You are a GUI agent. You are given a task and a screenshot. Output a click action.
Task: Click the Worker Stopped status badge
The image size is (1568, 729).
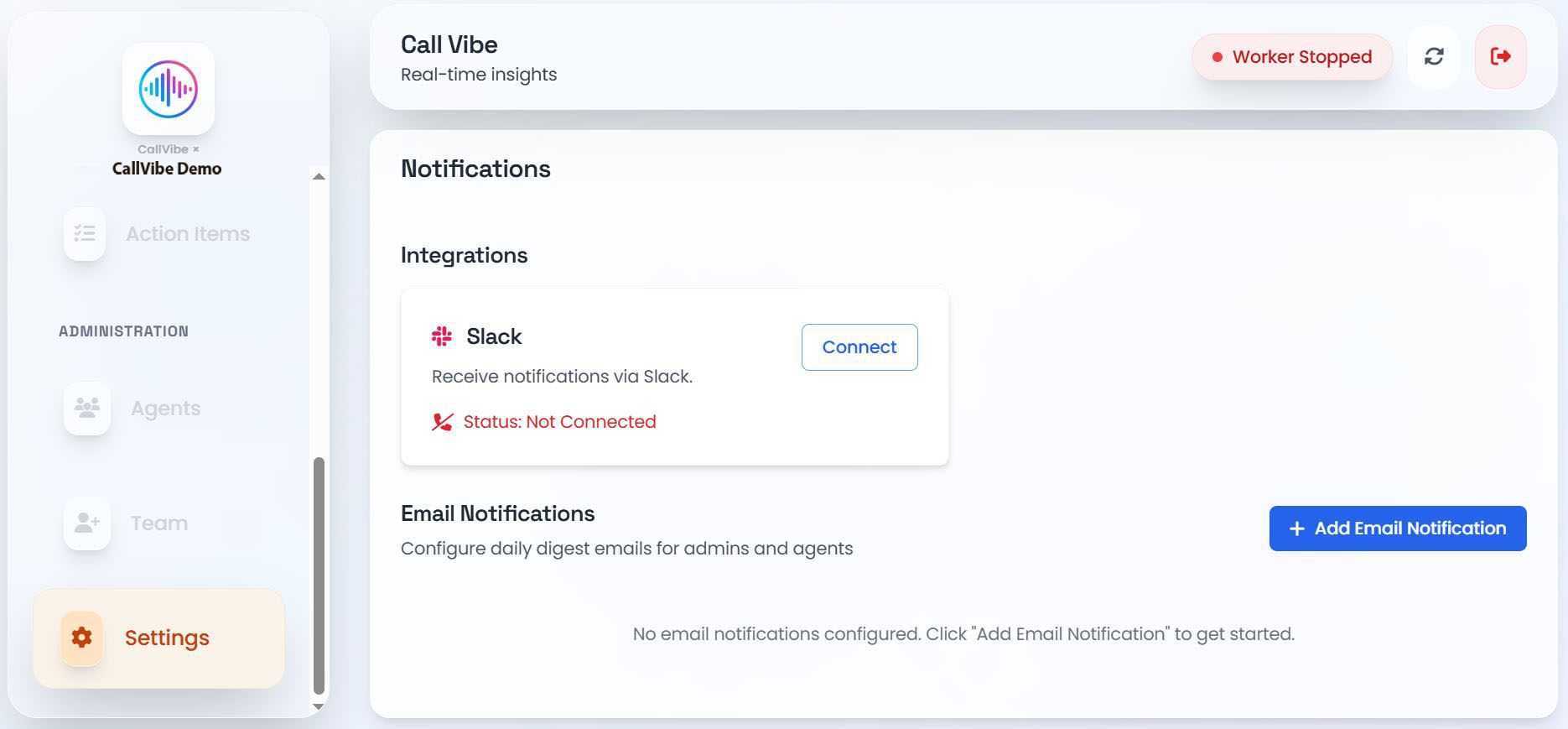[1292, 57]
